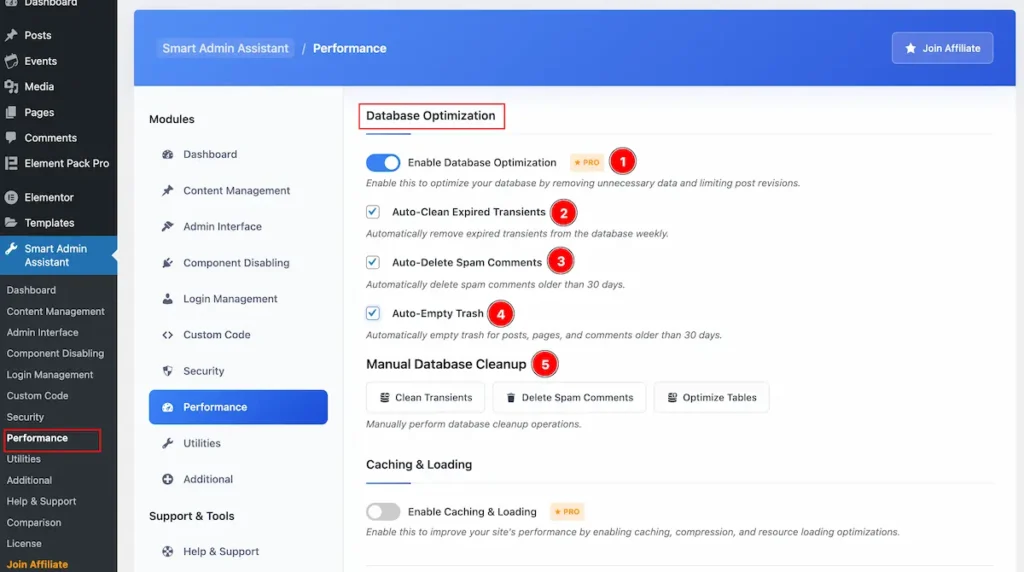This screenshot has width=1024, height=572.
Task: Click the Additional plus-circle icon
Action: (168, 479)
